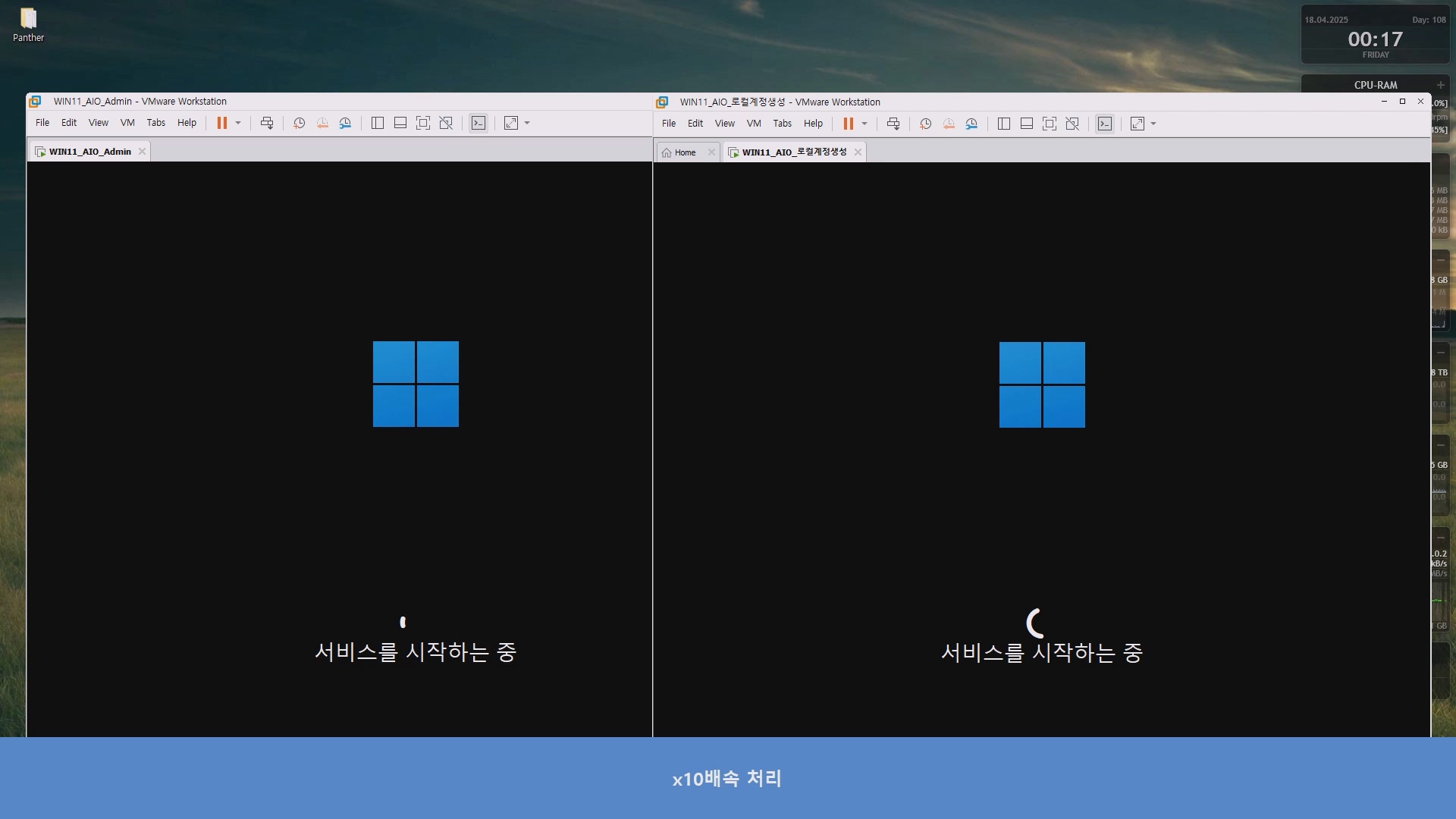Open the Tabs menu in right window
Image resolution: width=1456 pixels, height=819 pixels.
click(x=782, y=124)
